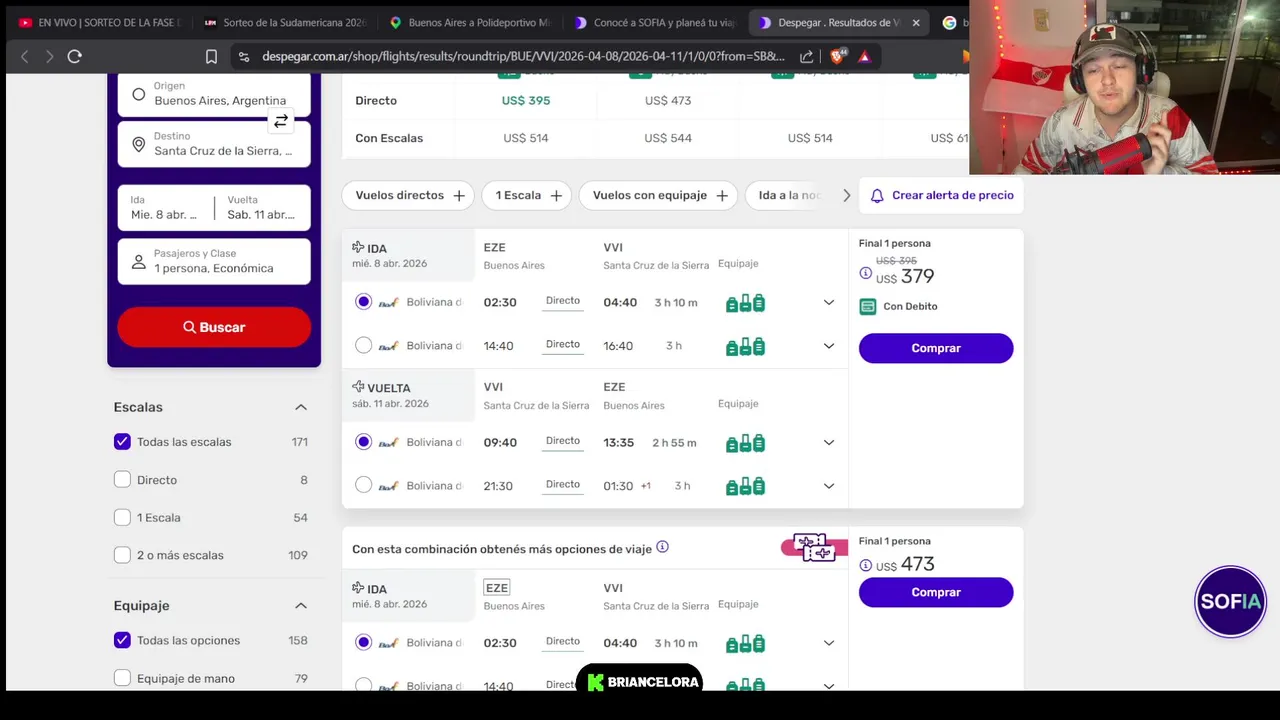
Task: Toggle Todas las escalas checkbox
Action: pyautogui.click(x=122, y=441)
